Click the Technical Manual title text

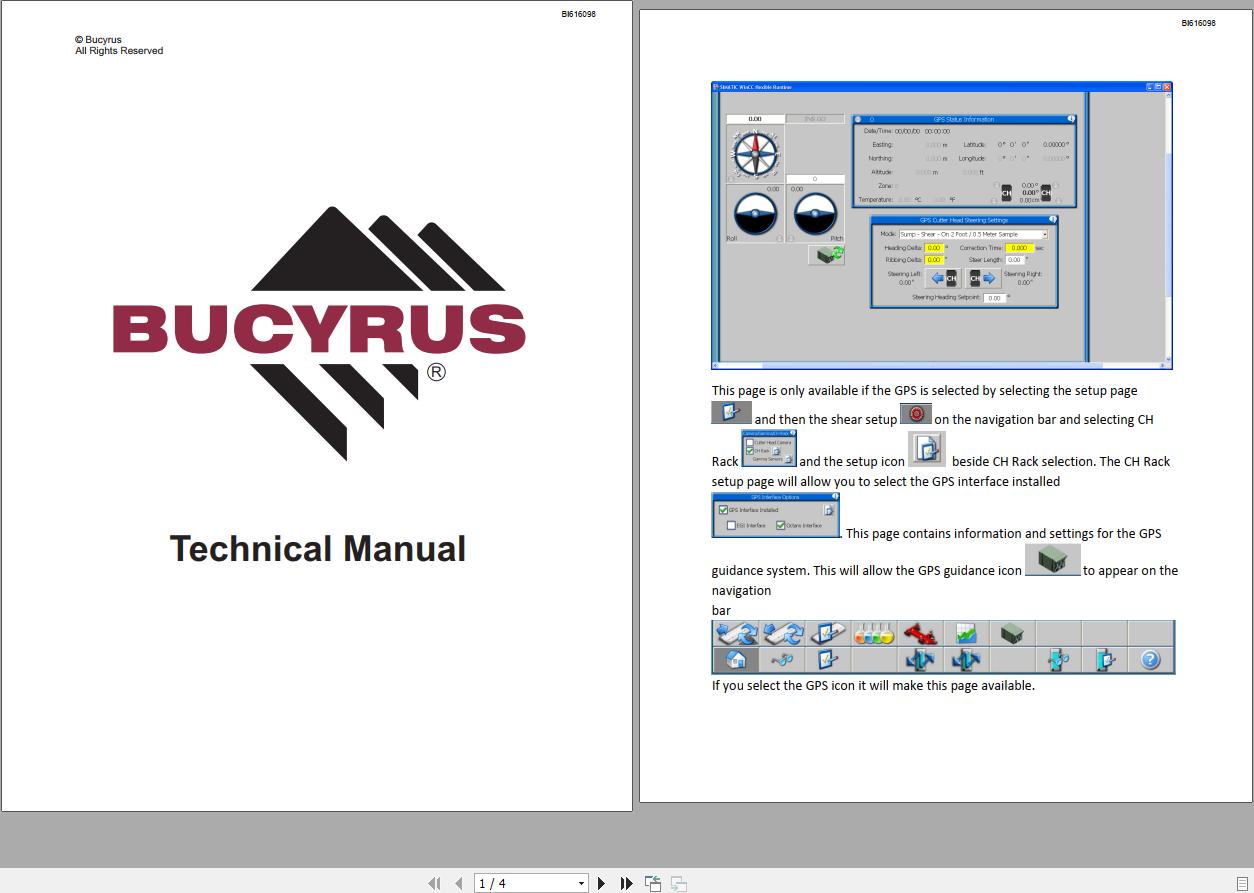pyautogui.click(x=318, y=548)
